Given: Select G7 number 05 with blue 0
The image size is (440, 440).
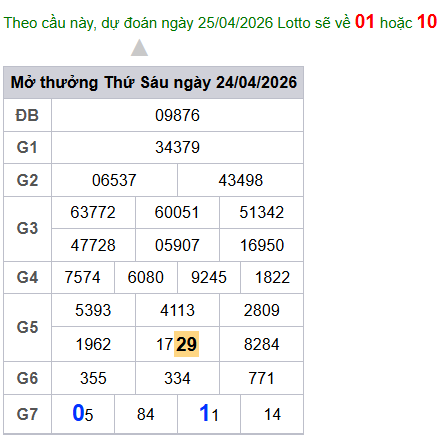Looking at the screenshot, I should click(83, 413).
